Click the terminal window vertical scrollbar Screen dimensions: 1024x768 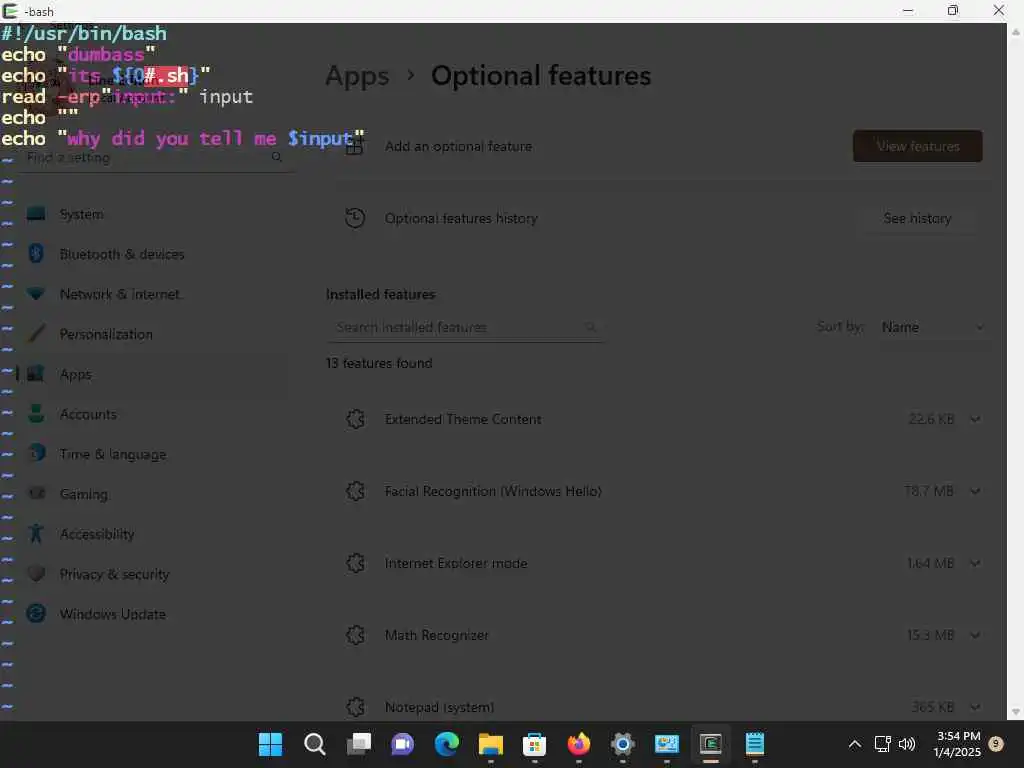coord(1016,372)
